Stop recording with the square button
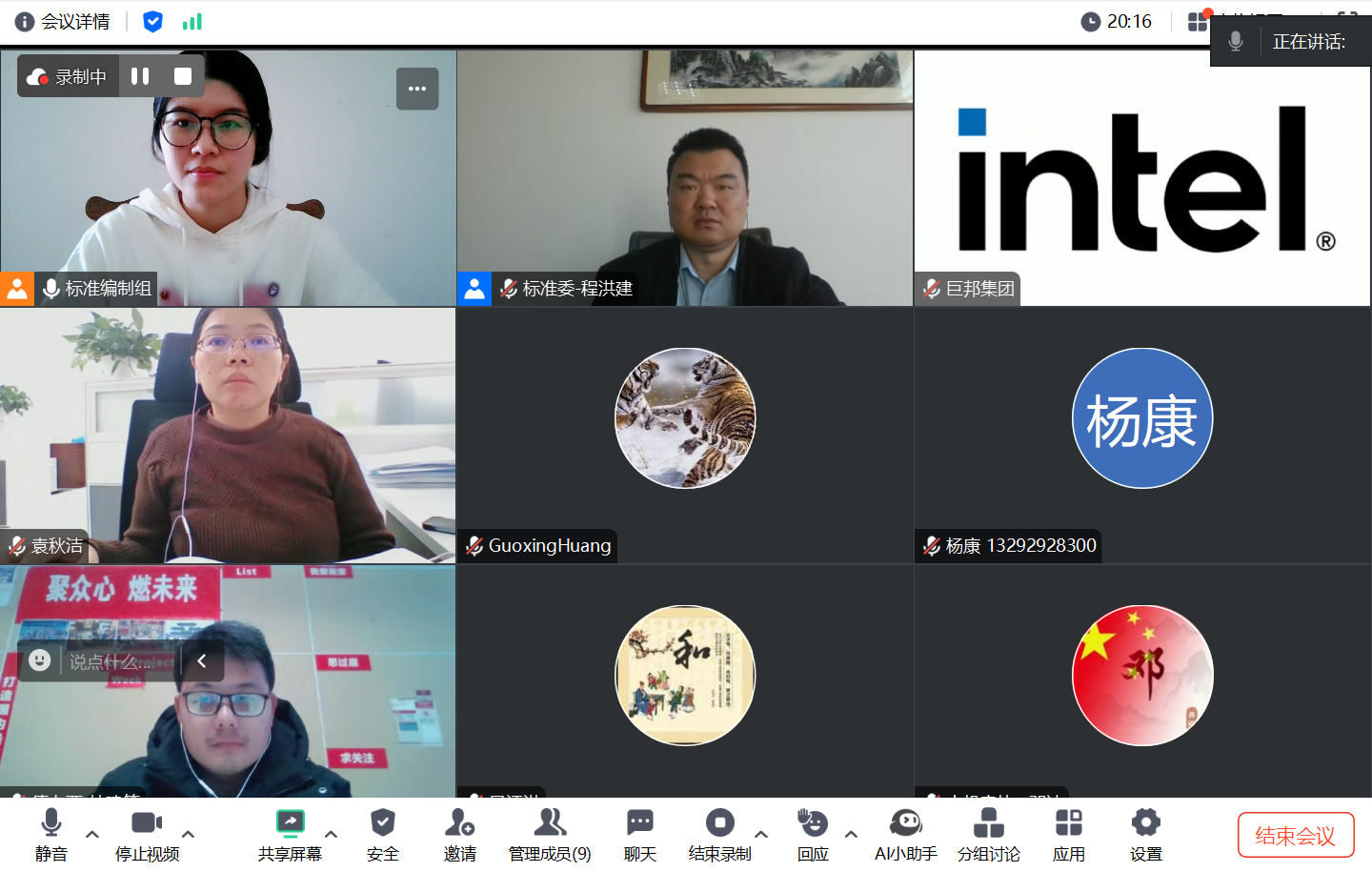Image resolution: width=1372 pixels, height=872 pixels. coord(183,76)
